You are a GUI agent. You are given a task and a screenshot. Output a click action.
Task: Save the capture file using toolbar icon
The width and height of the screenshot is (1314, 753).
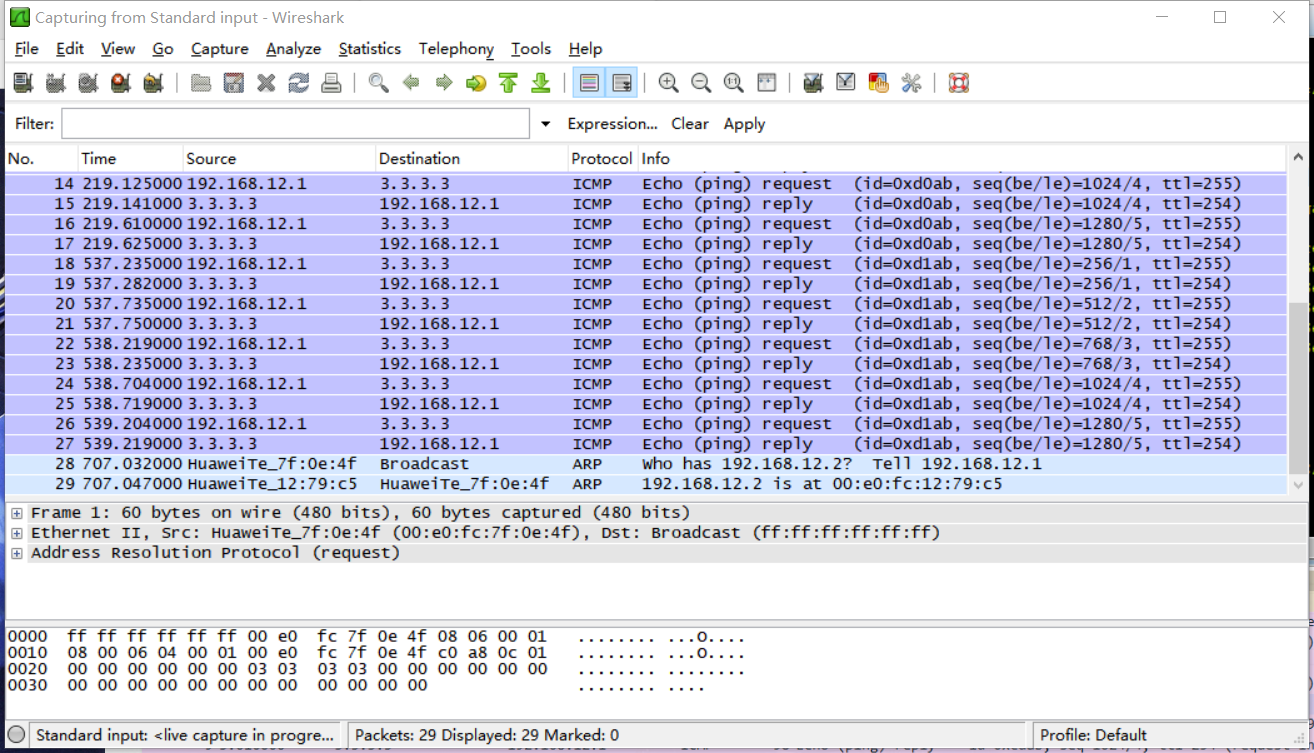233,83
